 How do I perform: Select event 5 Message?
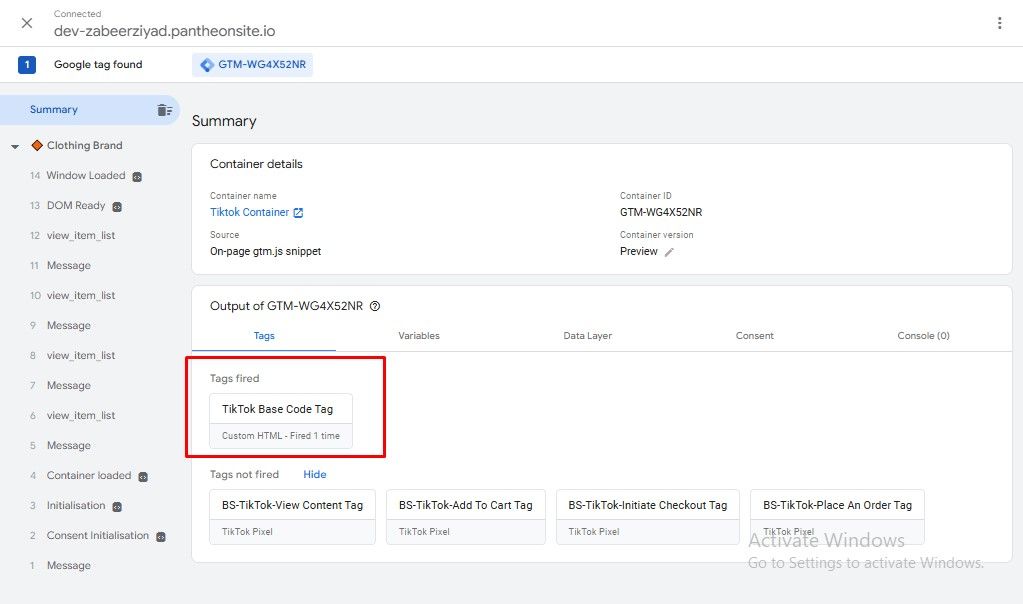[x=60, y=445]
